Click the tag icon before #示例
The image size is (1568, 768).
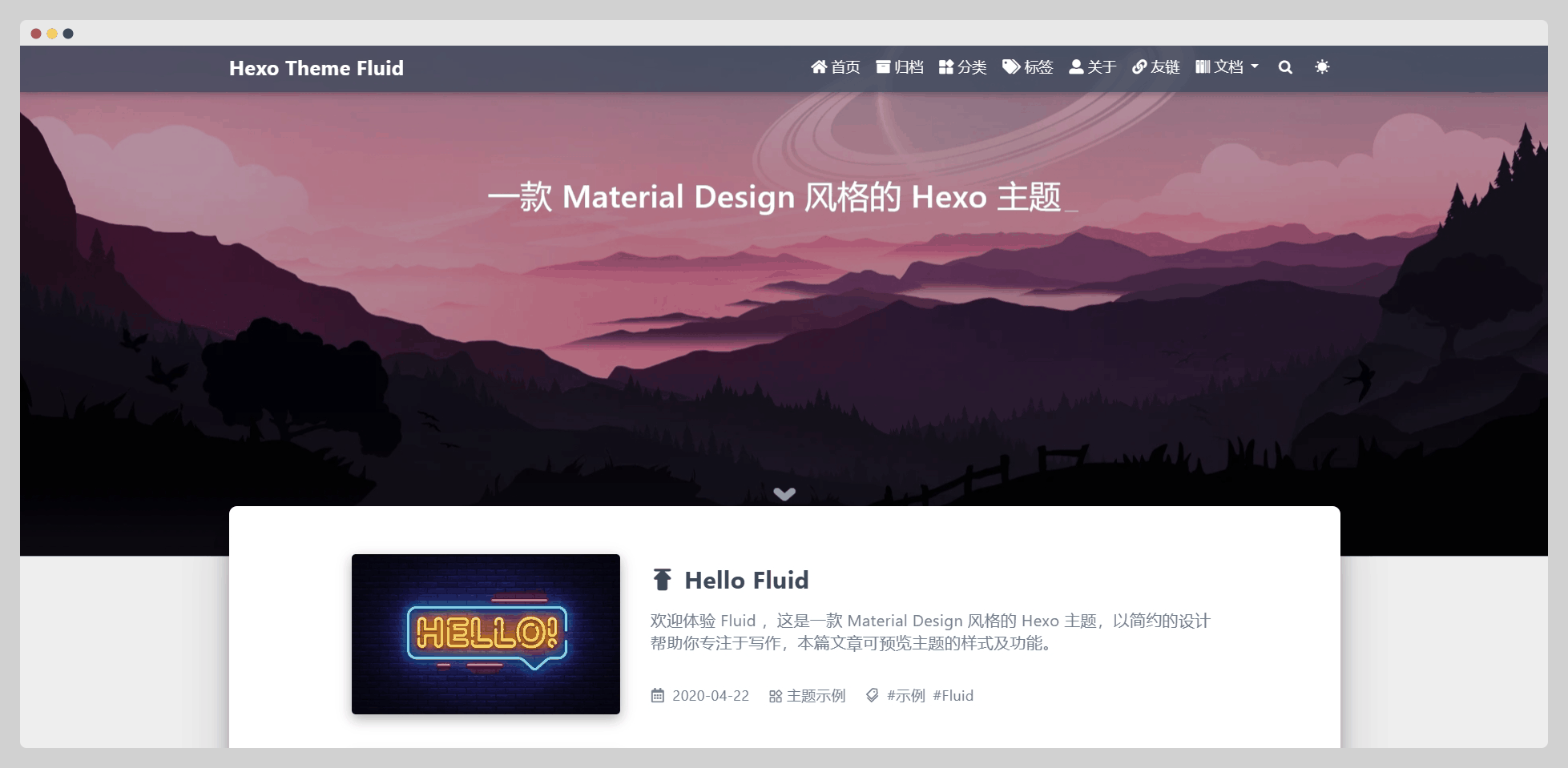(872, 696)
